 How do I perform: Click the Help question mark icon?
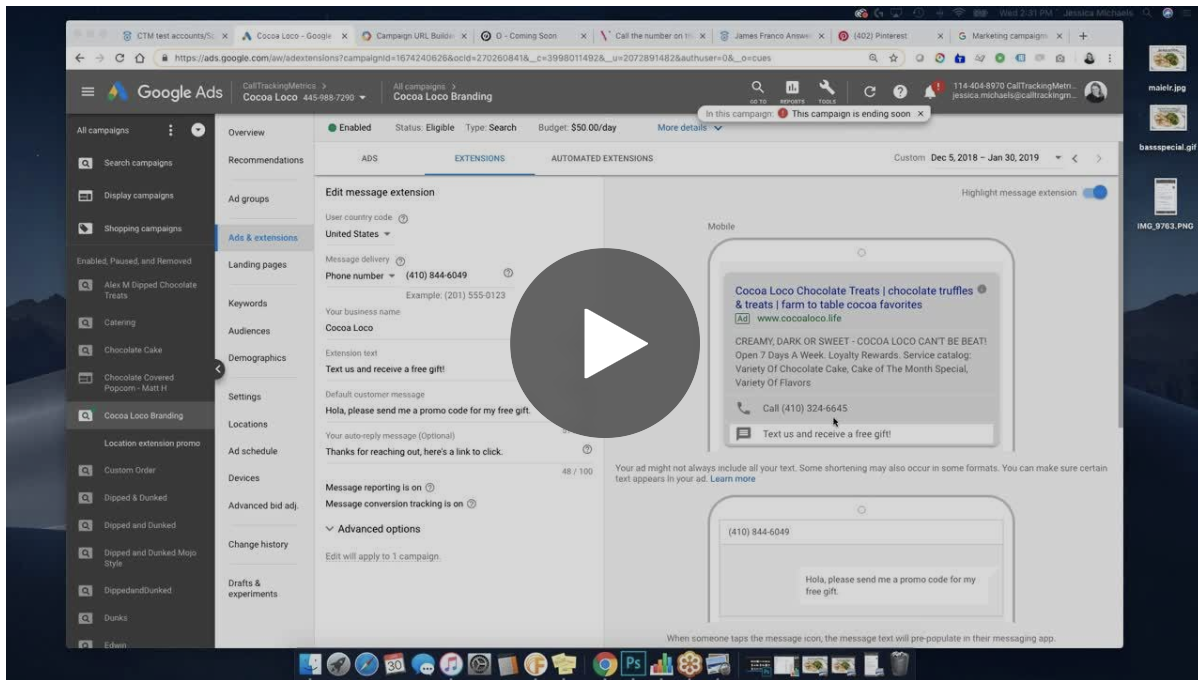899,94
